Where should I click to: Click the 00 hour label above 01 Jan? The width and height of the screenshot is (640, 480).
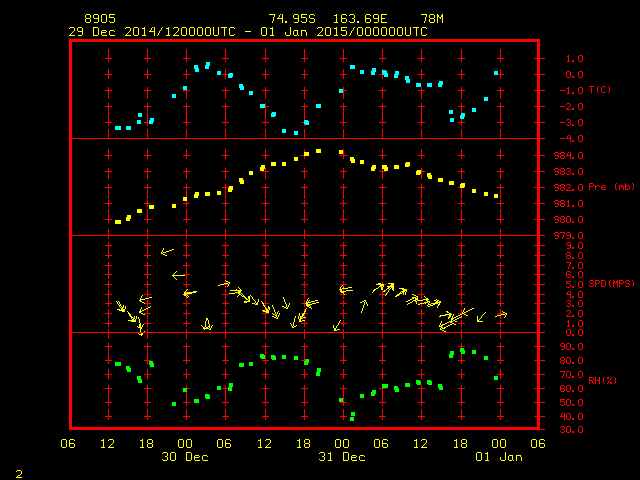[x=499, y=444]
